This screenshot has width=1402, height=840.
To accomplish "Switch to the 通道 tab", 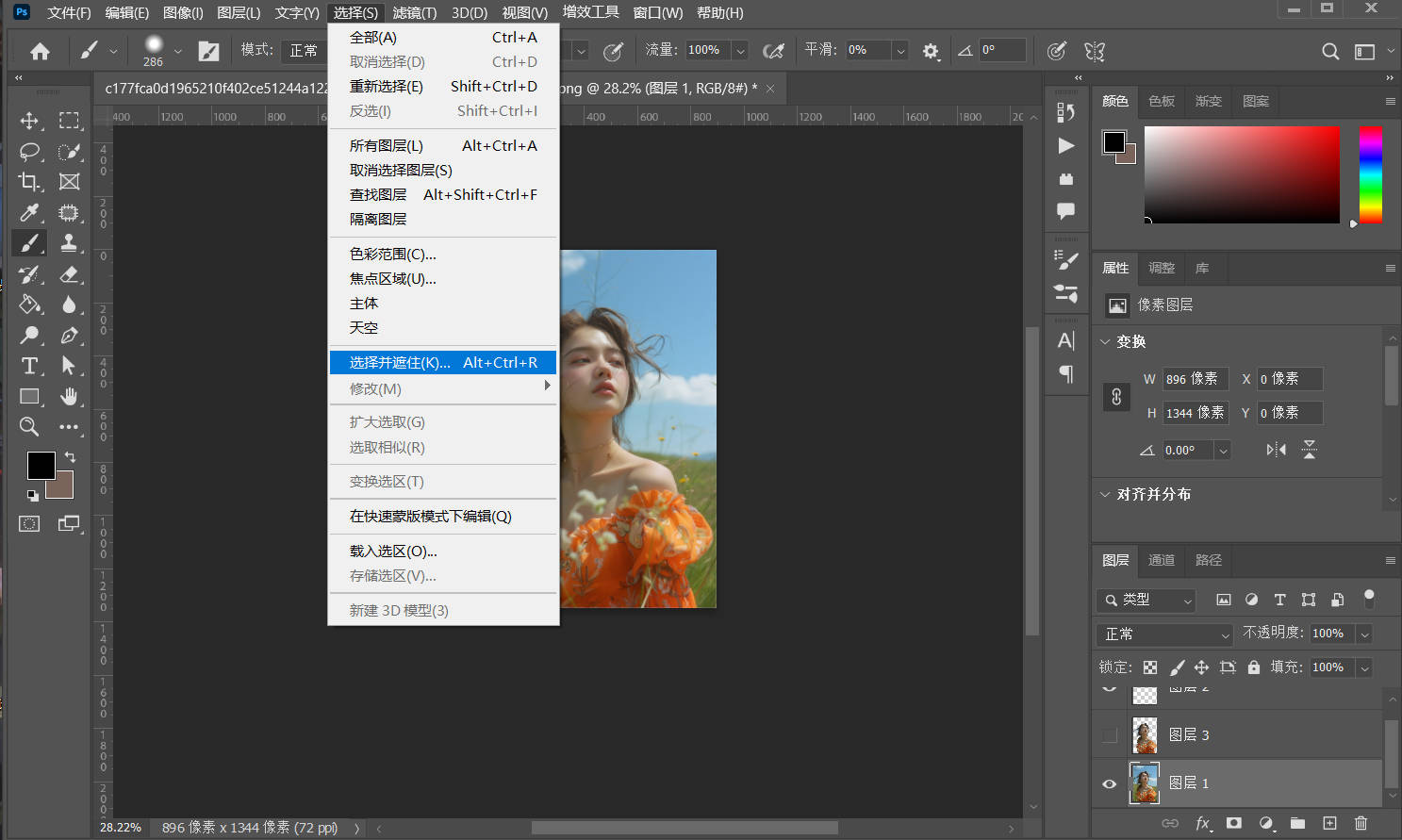I will [1161, 560].
